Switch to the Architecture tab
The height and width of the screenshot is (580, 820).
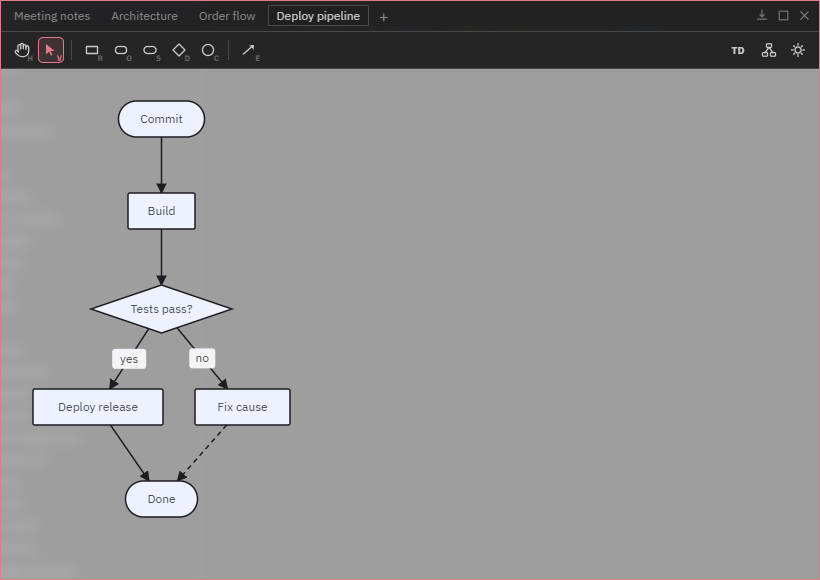coord(144,16)
